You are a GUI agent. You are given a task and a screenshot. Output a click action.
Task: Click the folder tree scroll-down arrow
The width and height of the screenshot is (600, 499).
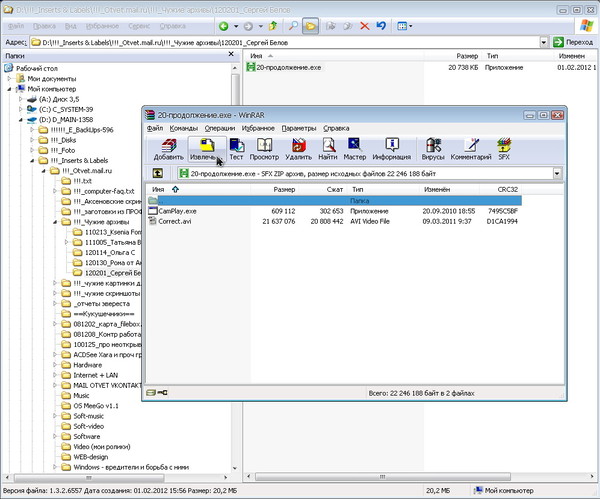(x=235, y=468)
